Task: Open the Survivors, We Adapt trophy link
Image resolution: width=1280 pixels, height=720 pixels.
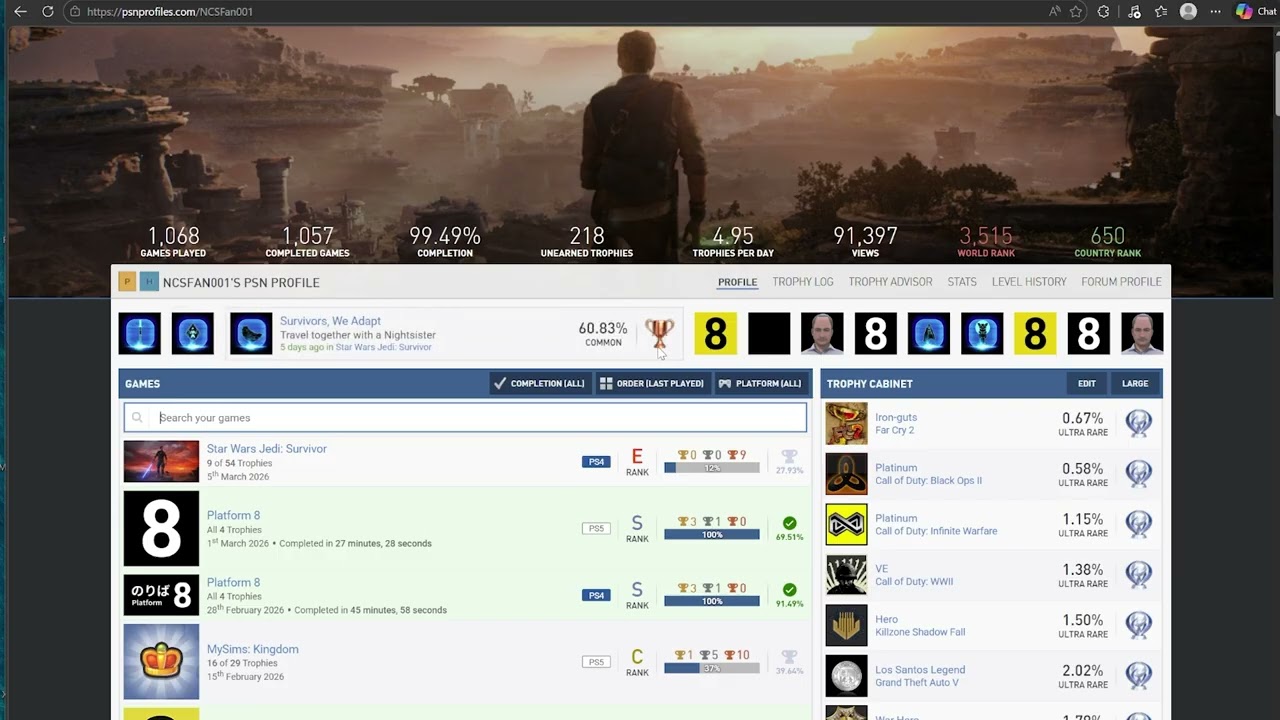Action: point(330,321)
